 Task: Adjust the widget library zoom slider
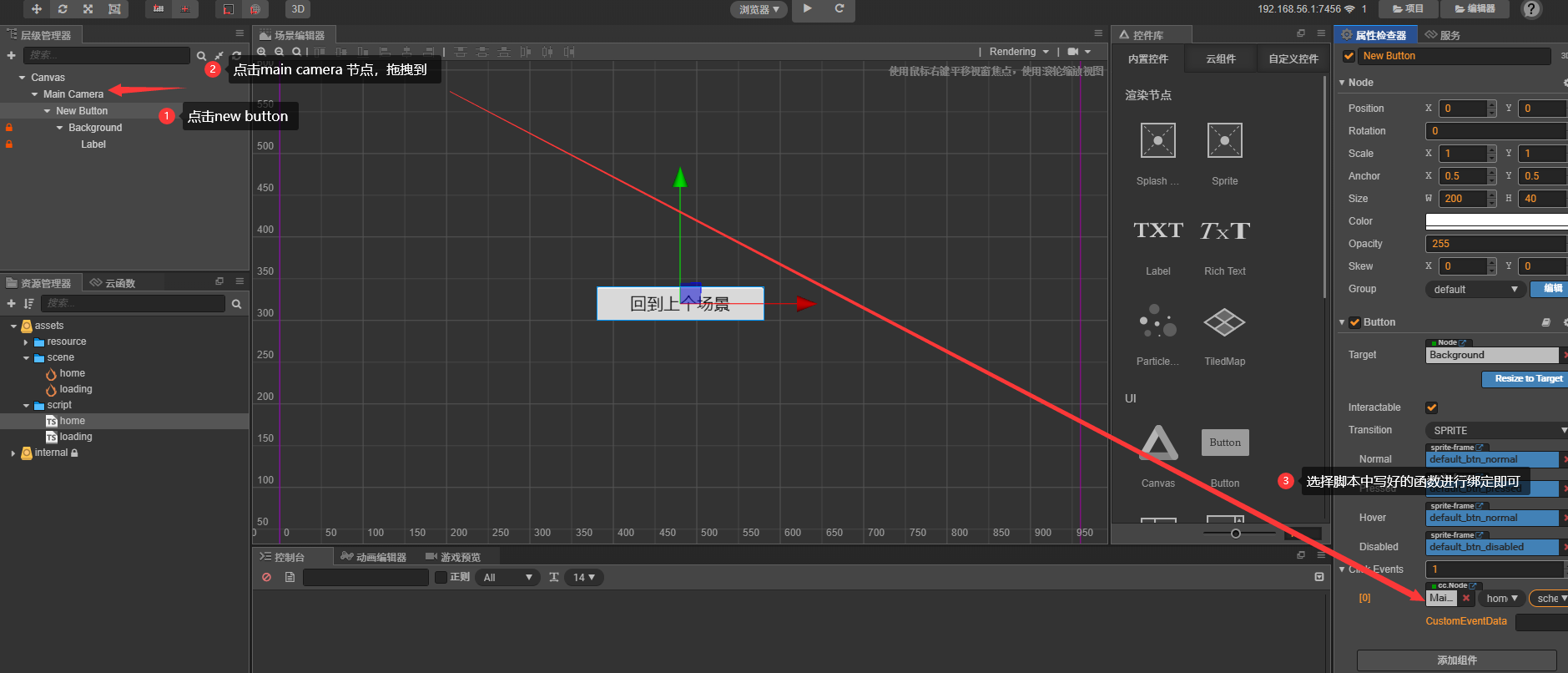[x=1236, y=533]
